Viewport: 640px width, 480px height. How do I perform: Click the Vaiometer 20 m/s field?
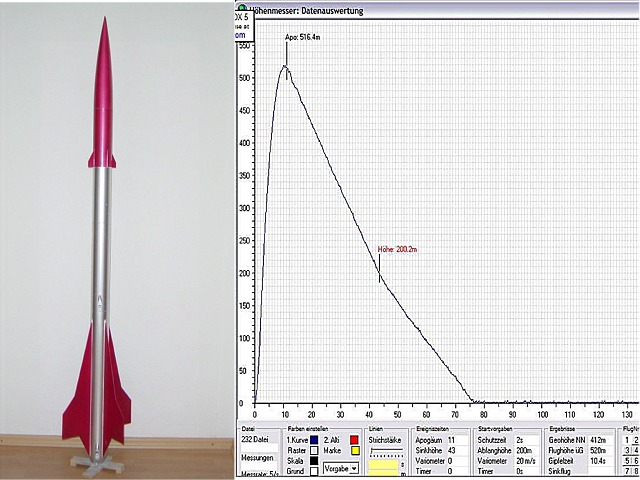click(527, 461)
